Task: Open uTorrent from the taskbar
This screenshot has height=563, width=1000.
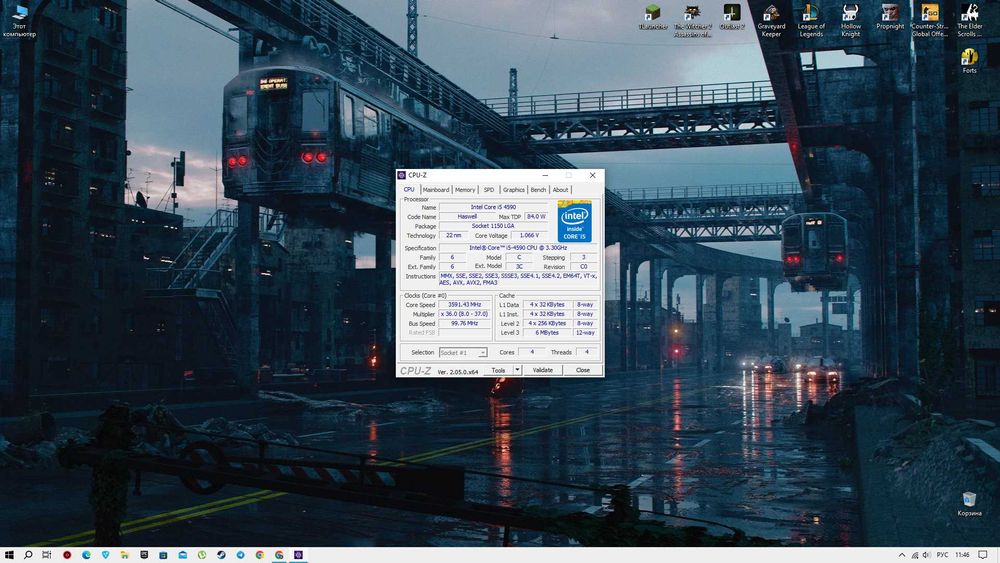Action: pos(202,555)
